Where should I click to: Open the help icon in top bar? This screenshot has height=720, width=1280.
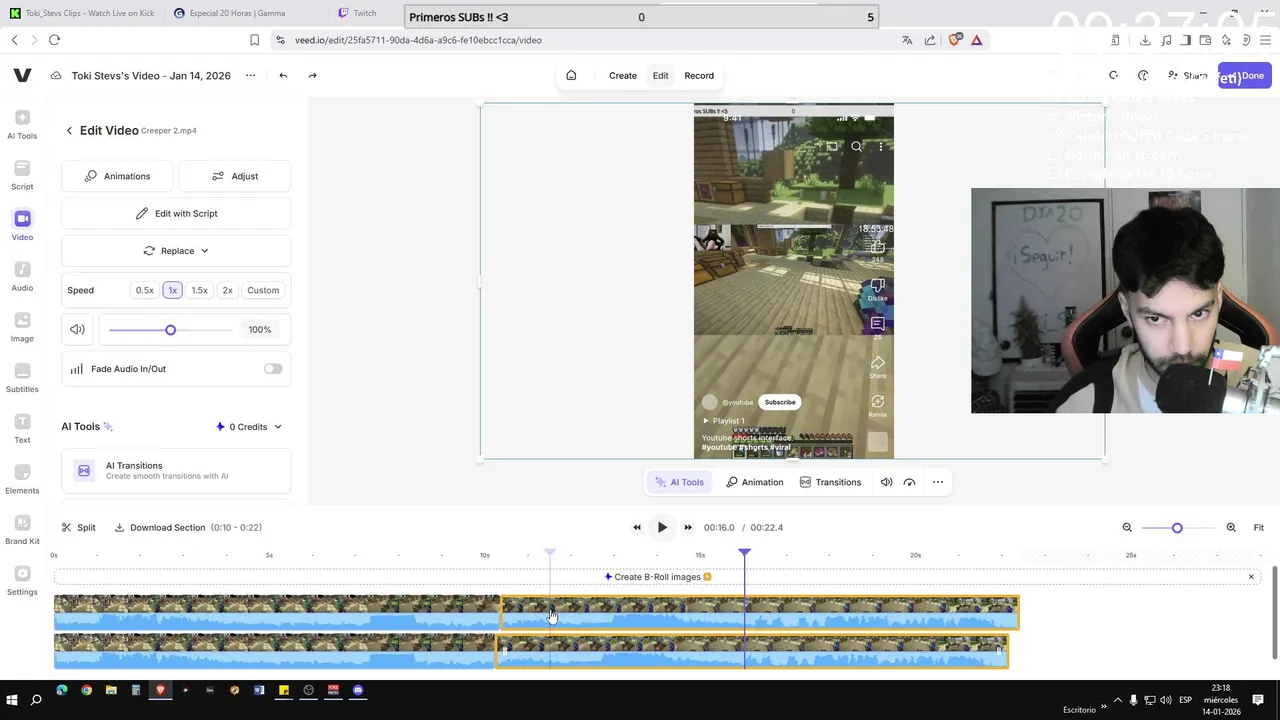(1143, 76)
